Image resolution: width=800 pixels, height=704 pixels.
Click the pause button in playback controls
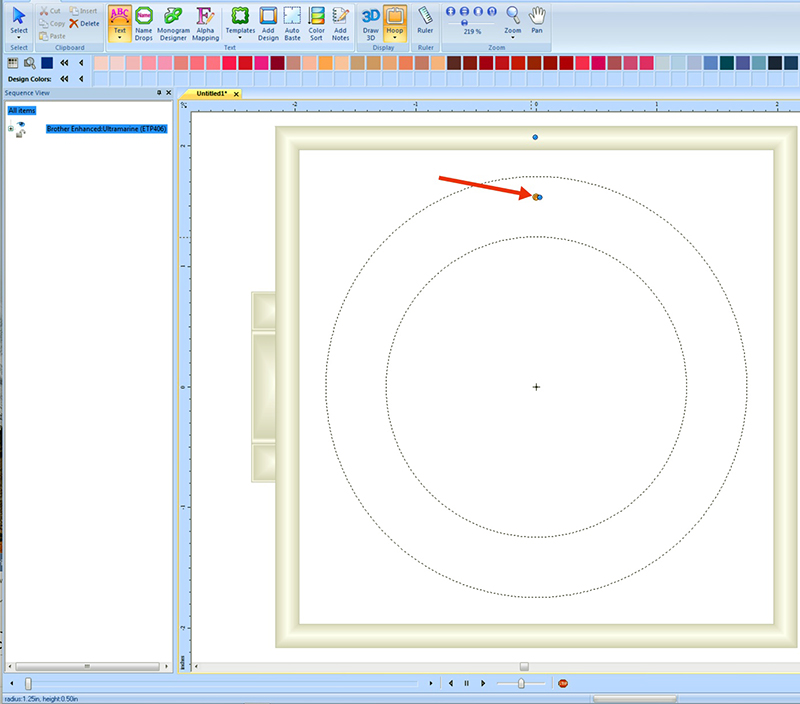(x=466, y=683)
